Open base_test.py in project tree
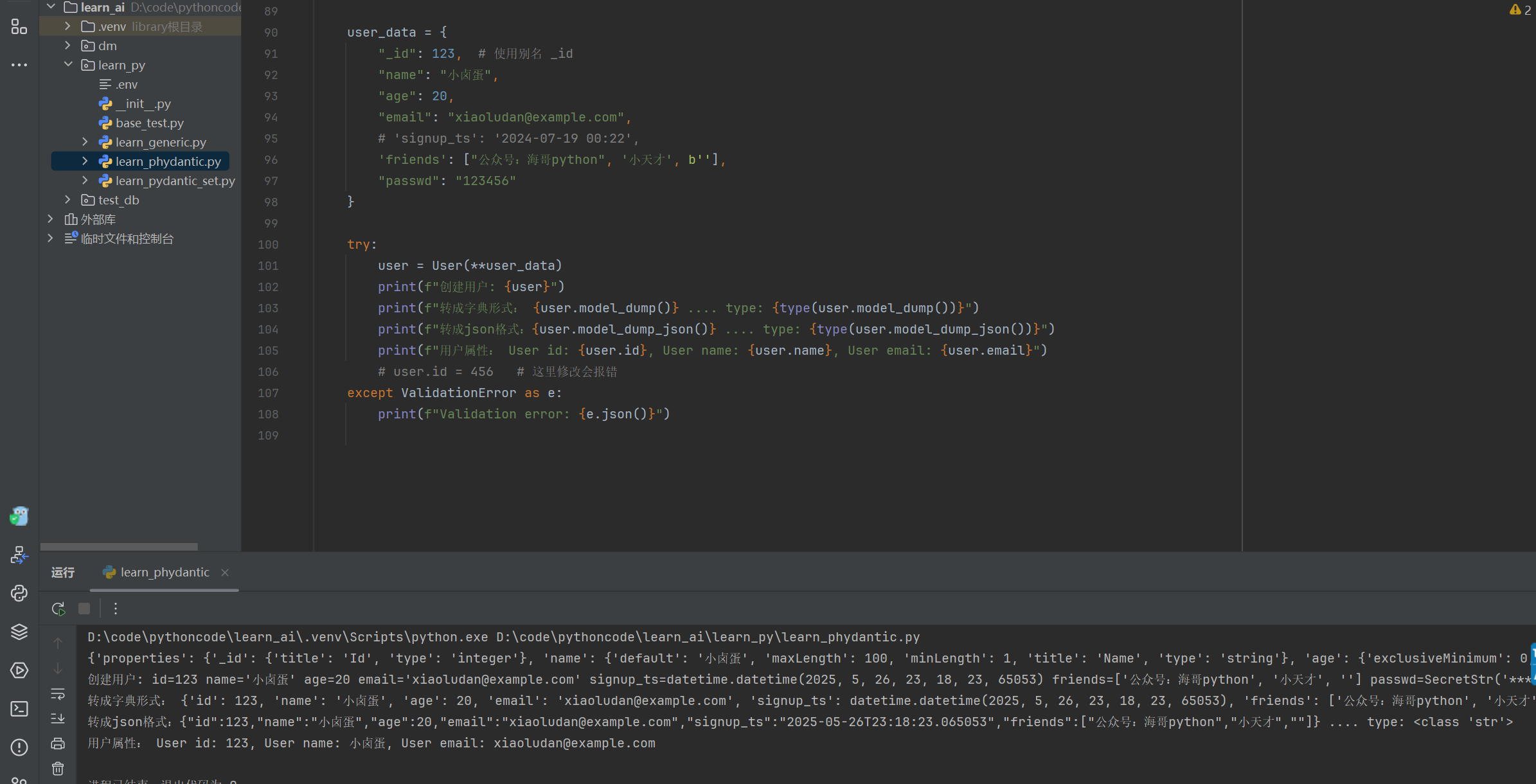The height and width of the screenshot is (784, 1536). 149,123
